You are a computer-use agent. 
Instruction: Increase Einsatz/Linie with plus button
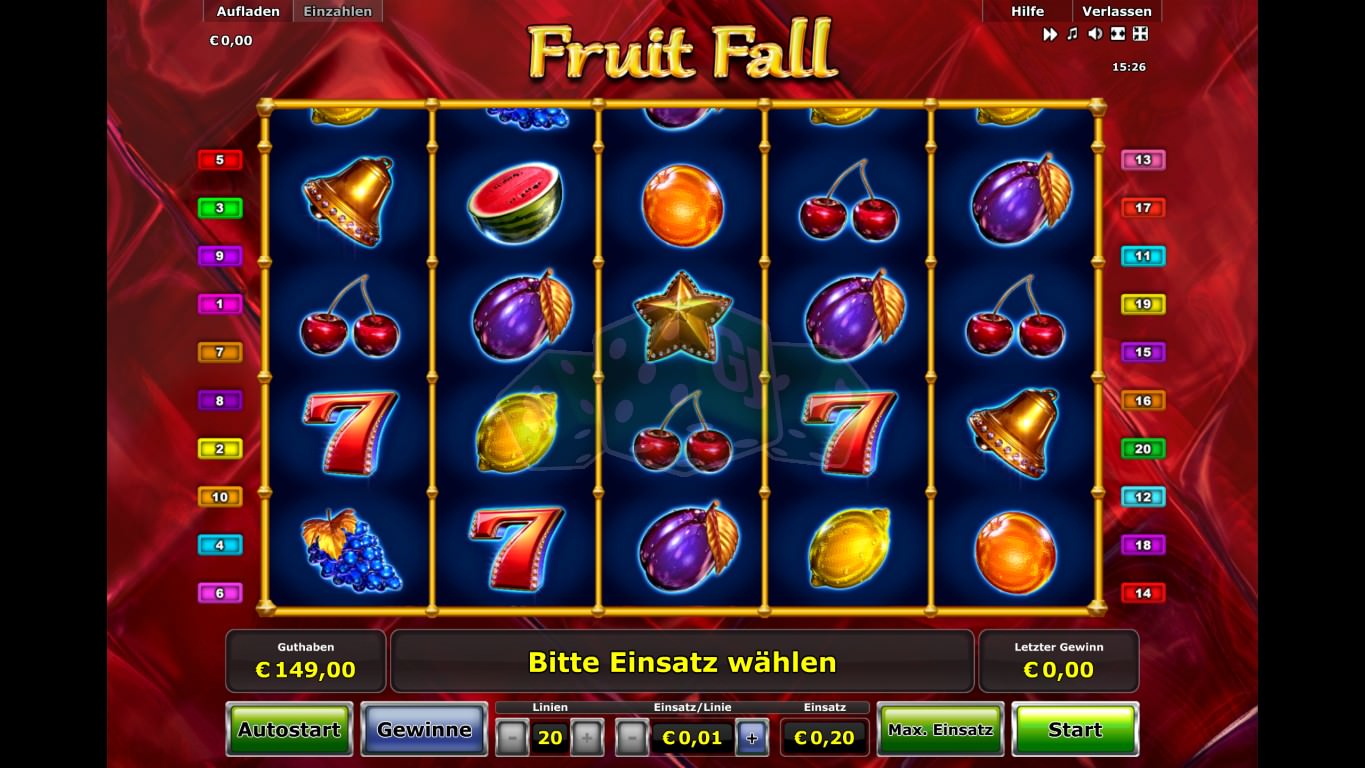(752, 739)
